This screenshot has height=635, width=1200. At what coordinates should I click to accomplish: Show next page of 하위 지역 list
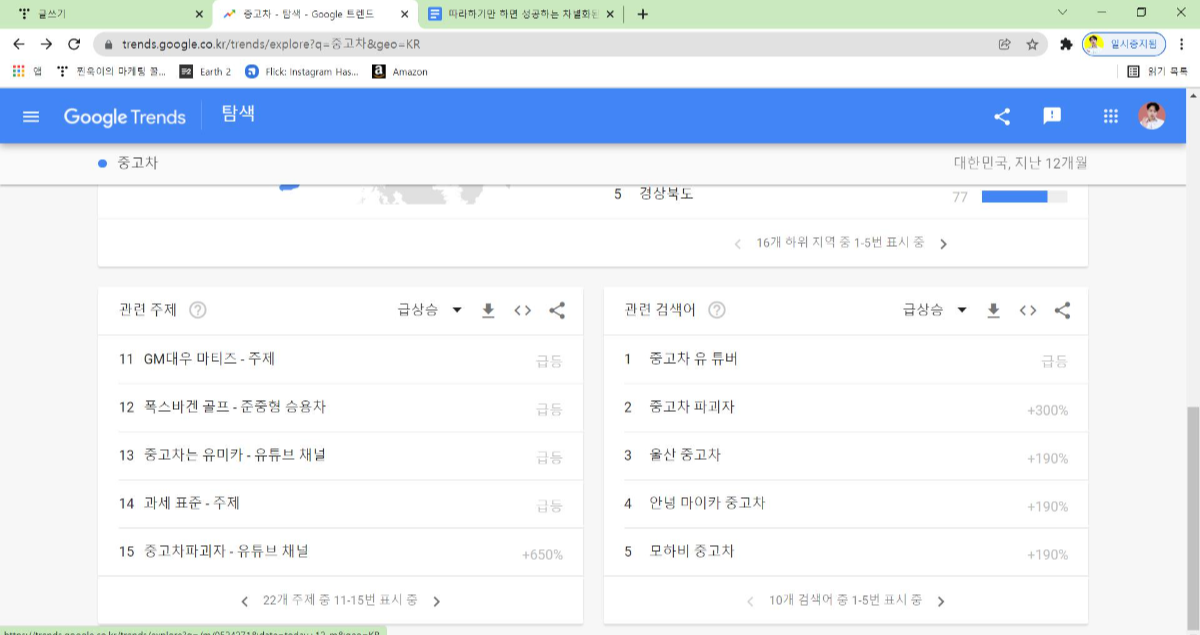(943, 243)
